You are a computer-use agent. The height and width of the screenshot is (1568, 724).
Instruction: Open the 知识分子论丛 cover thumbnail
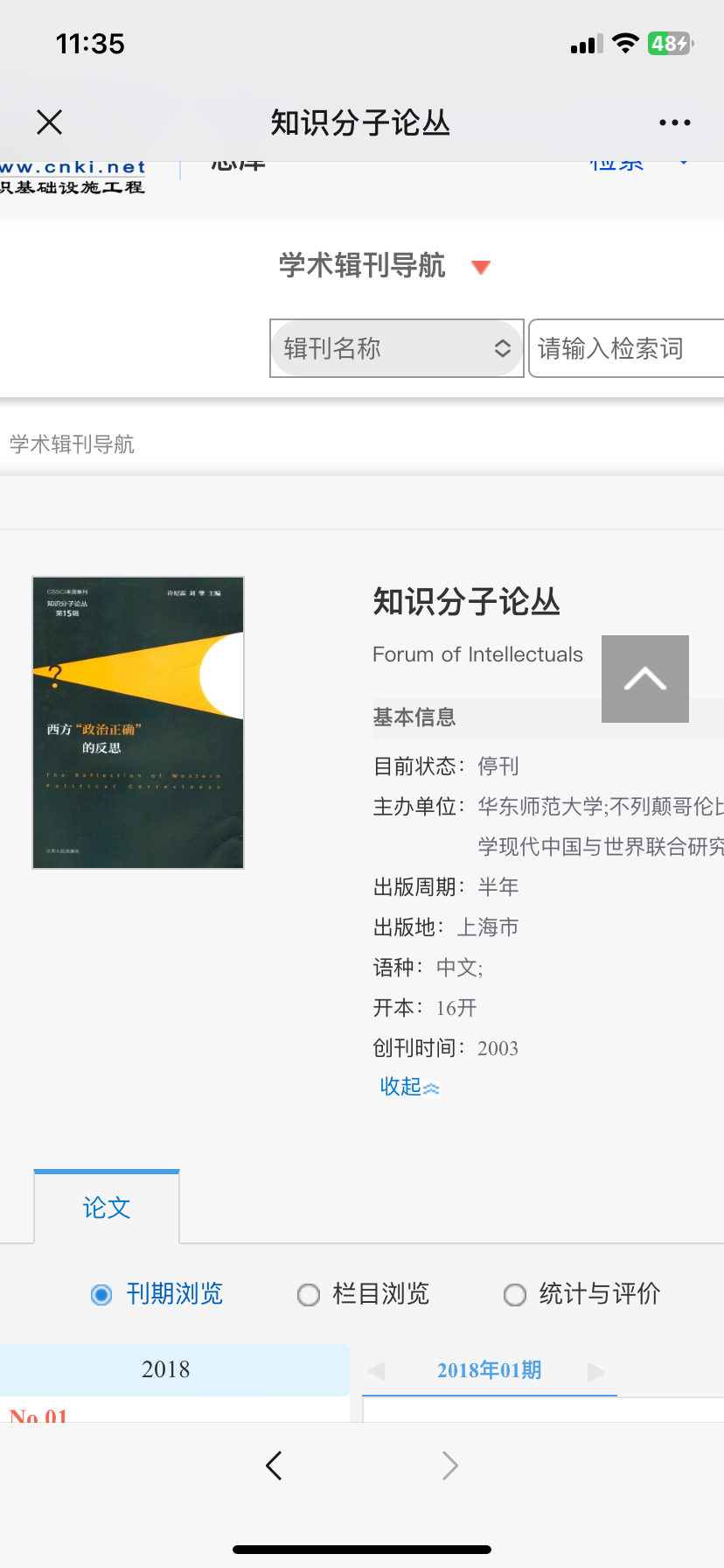point(138,723)
